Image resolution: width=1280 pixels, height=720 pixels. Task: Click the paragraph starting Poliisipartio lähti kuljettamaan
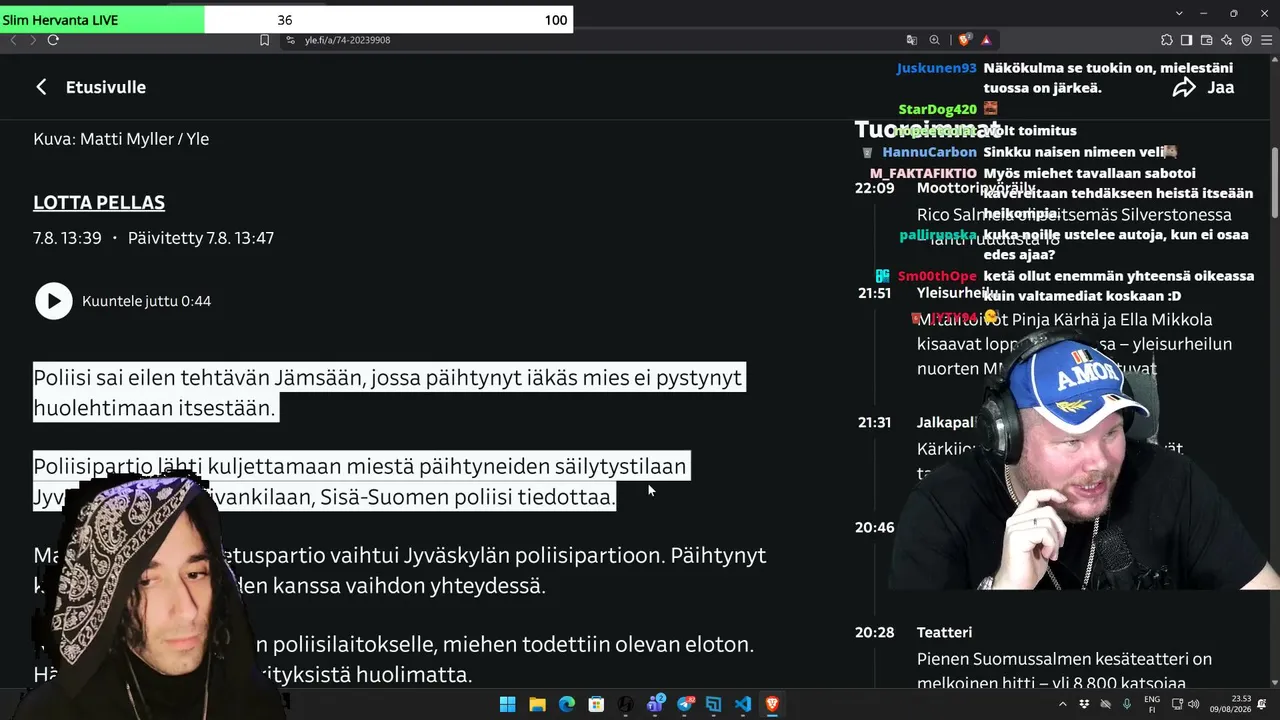tap(361, 481)
